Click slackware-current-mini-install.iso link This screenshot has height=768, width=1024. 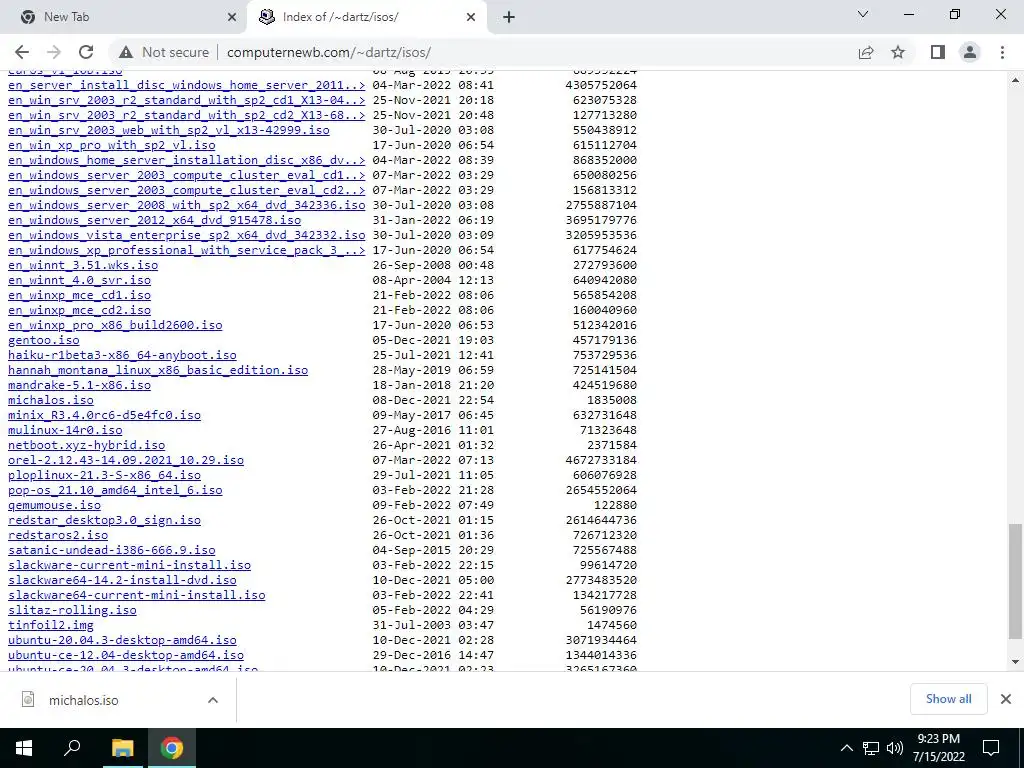[x=129, y=566]
